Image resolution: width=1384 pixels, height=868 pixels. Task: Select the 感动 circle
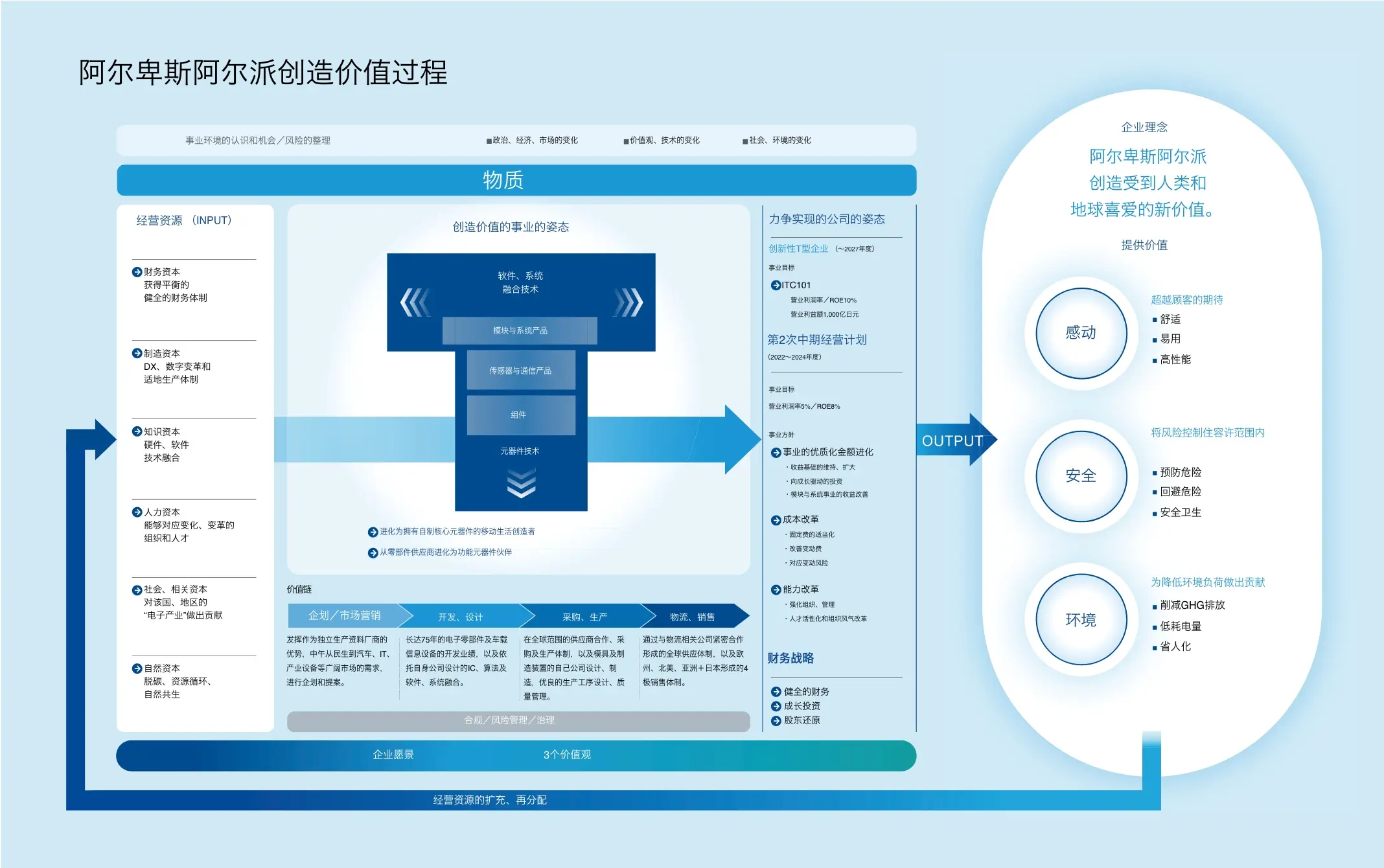pyautogui.click(x=1081, y=333)
